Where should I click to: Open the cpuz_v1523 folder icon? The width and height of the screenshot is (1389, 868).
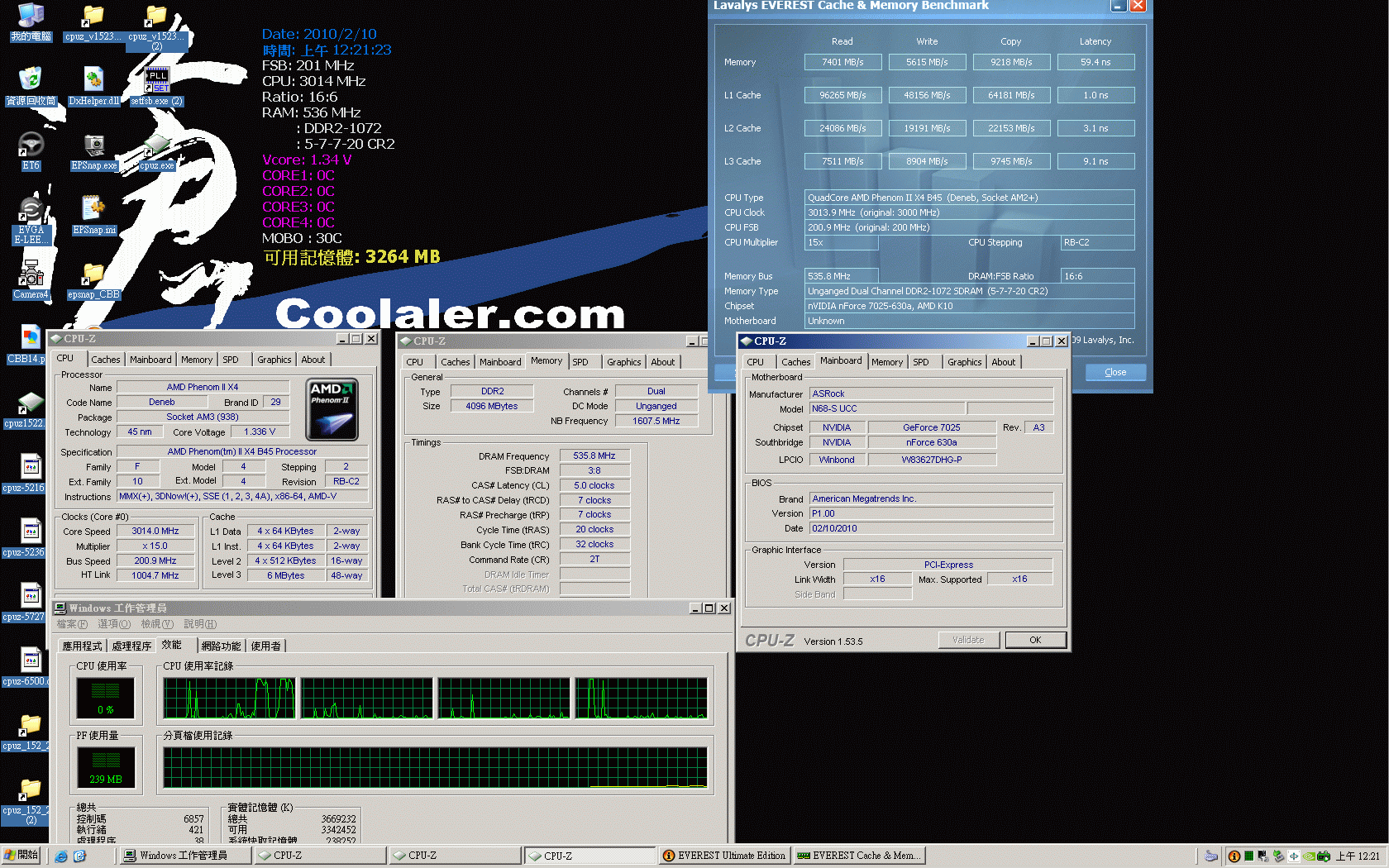pyautogui.click(x=93, y=21)
